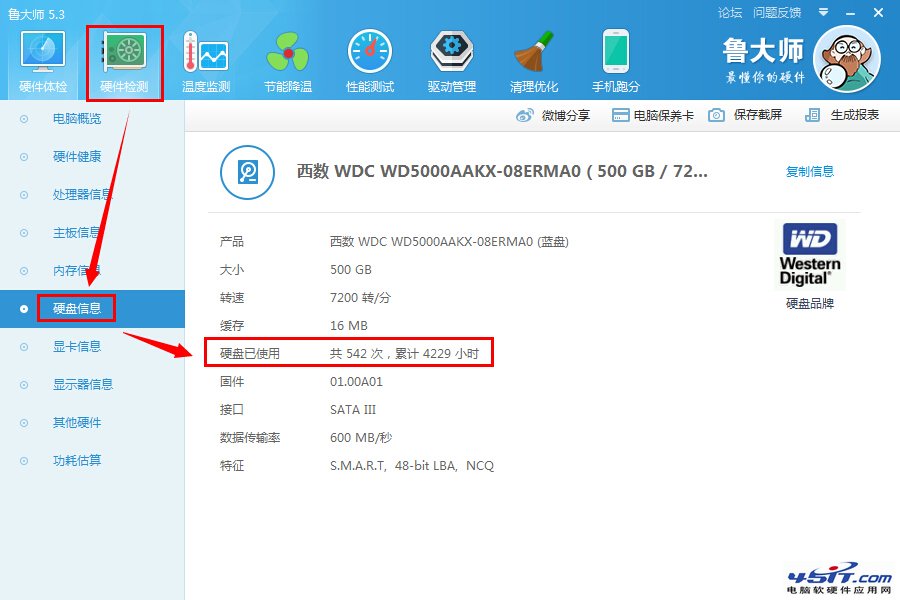Click the cache value 16 MB
The image size is (900, 600).
tap(348, 326)
